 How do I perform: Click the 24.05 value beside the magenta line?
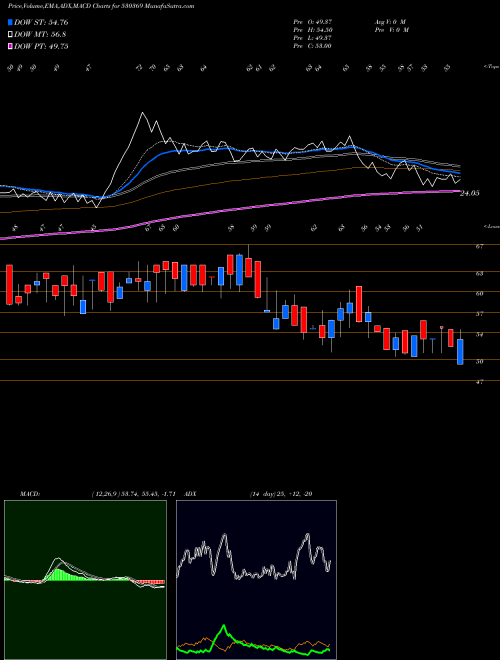(x=470, y=193)
